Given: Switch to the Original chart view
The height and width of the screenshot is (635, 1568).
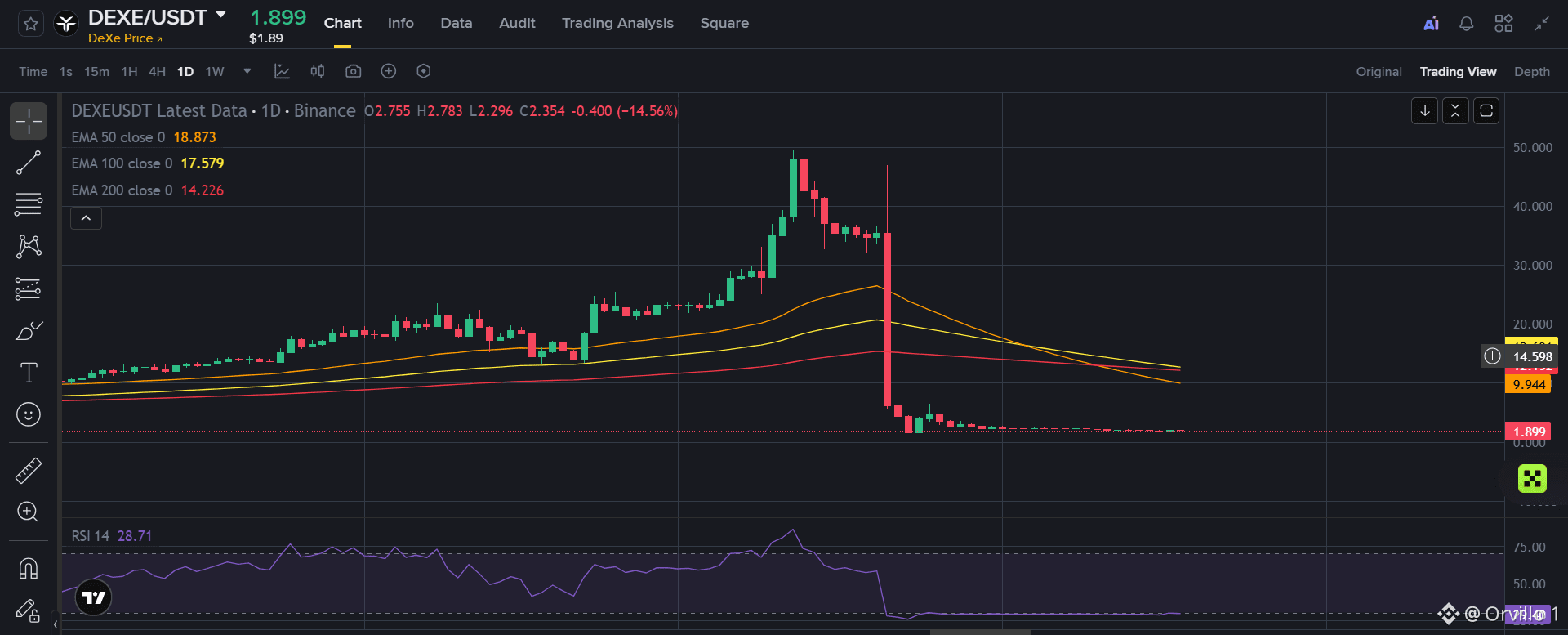Looking at the screenshot, I should pos(1379,72).
